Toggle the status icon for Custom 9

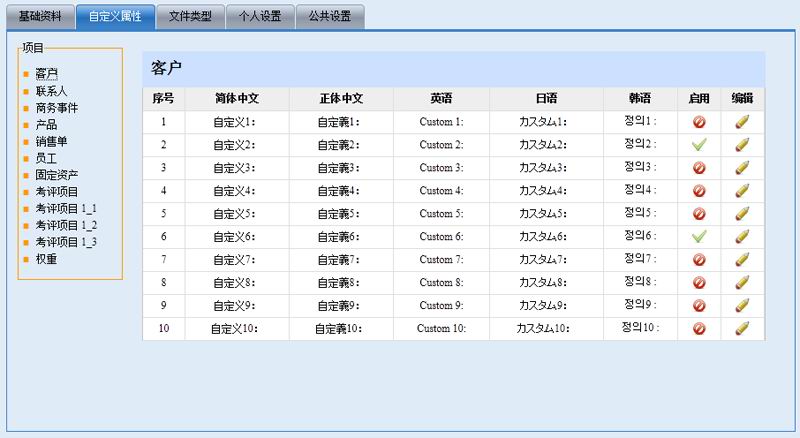coord(699,306)
